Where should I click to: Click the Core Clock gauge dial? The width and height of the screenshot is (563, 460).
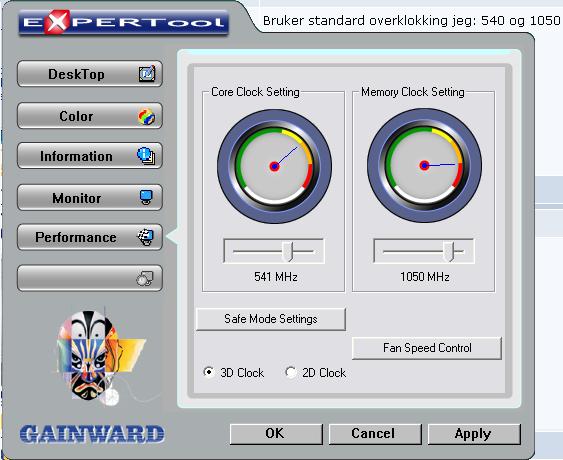[x=275, y=166]
